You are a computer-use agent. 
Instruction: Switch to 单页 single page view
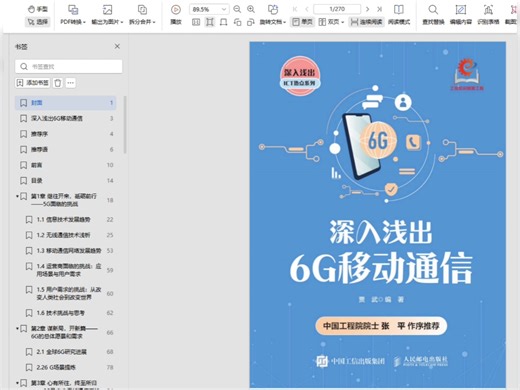point(302,22)
